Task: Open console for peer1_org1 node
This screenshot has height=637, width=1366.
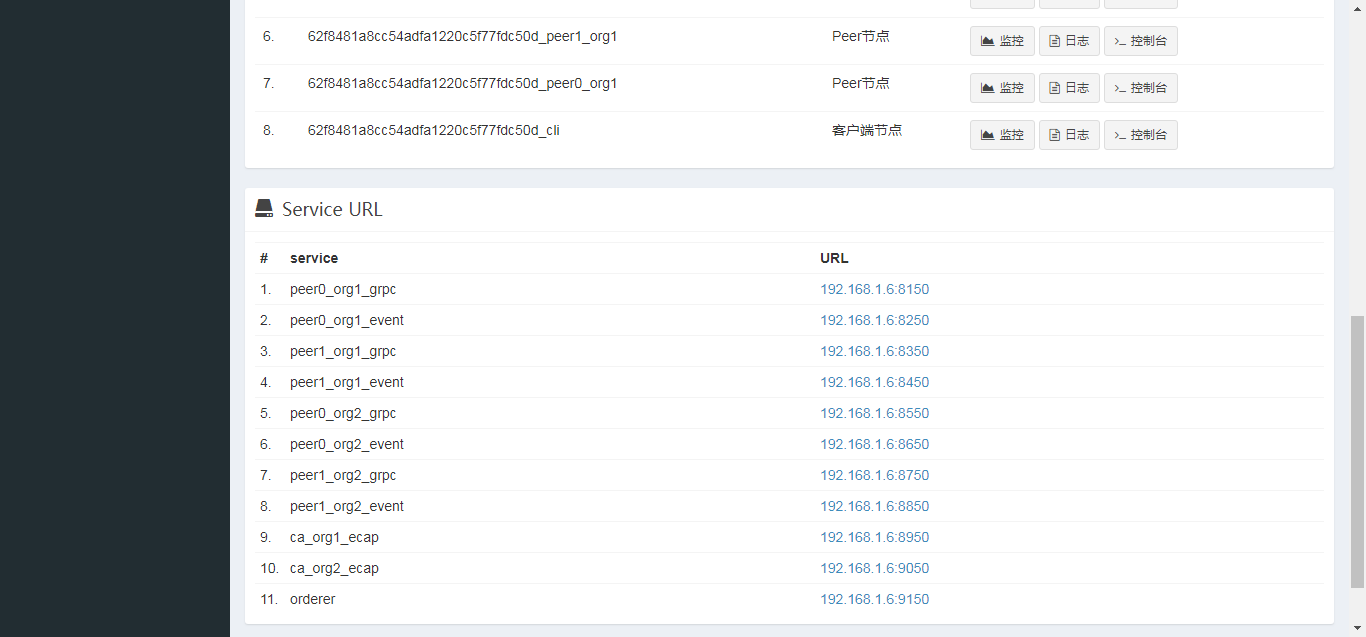Action: click(x=1140, y=41)
